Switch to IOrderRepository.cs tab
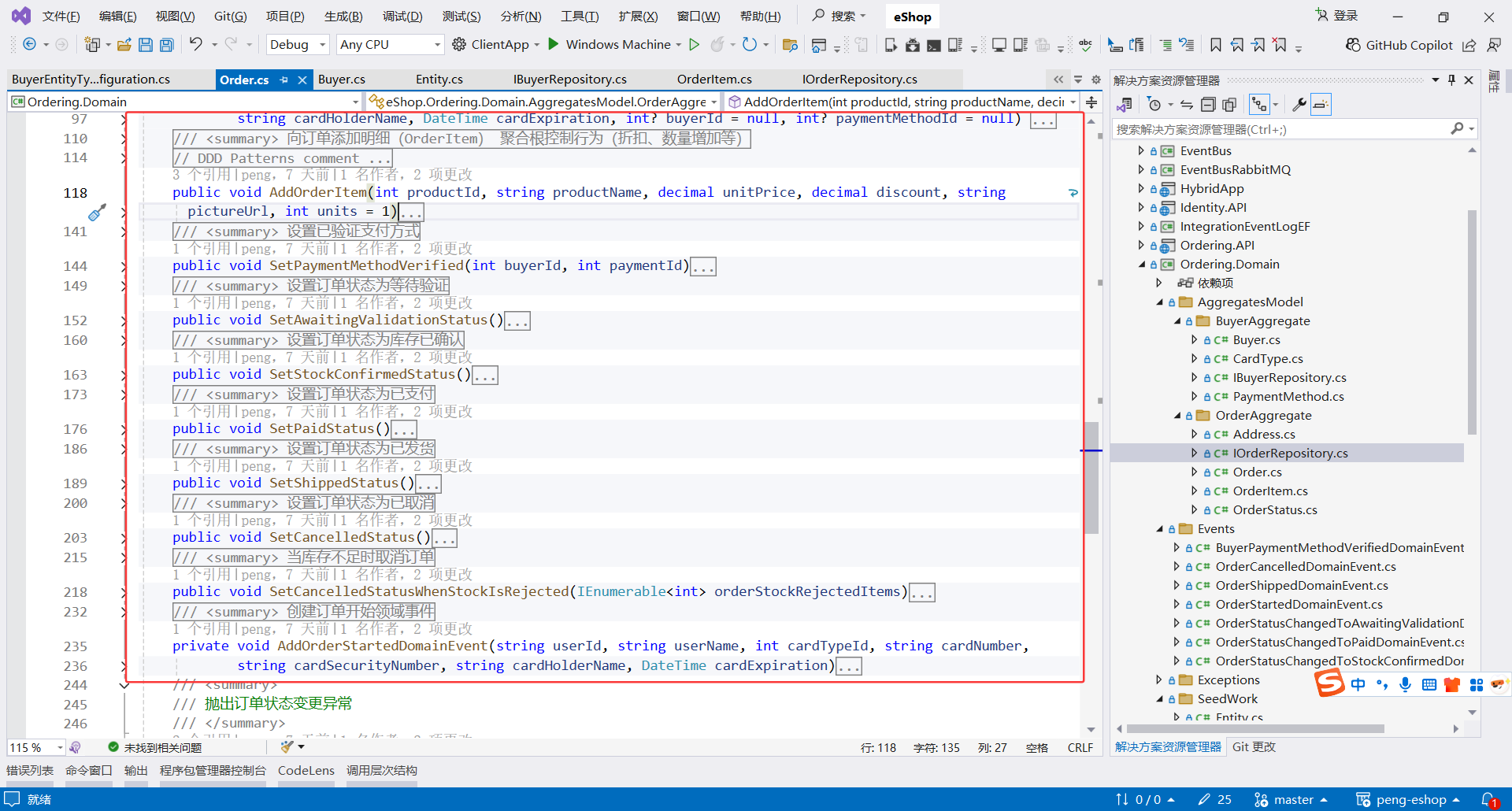 pyautogui.click(x=860, y=80)
